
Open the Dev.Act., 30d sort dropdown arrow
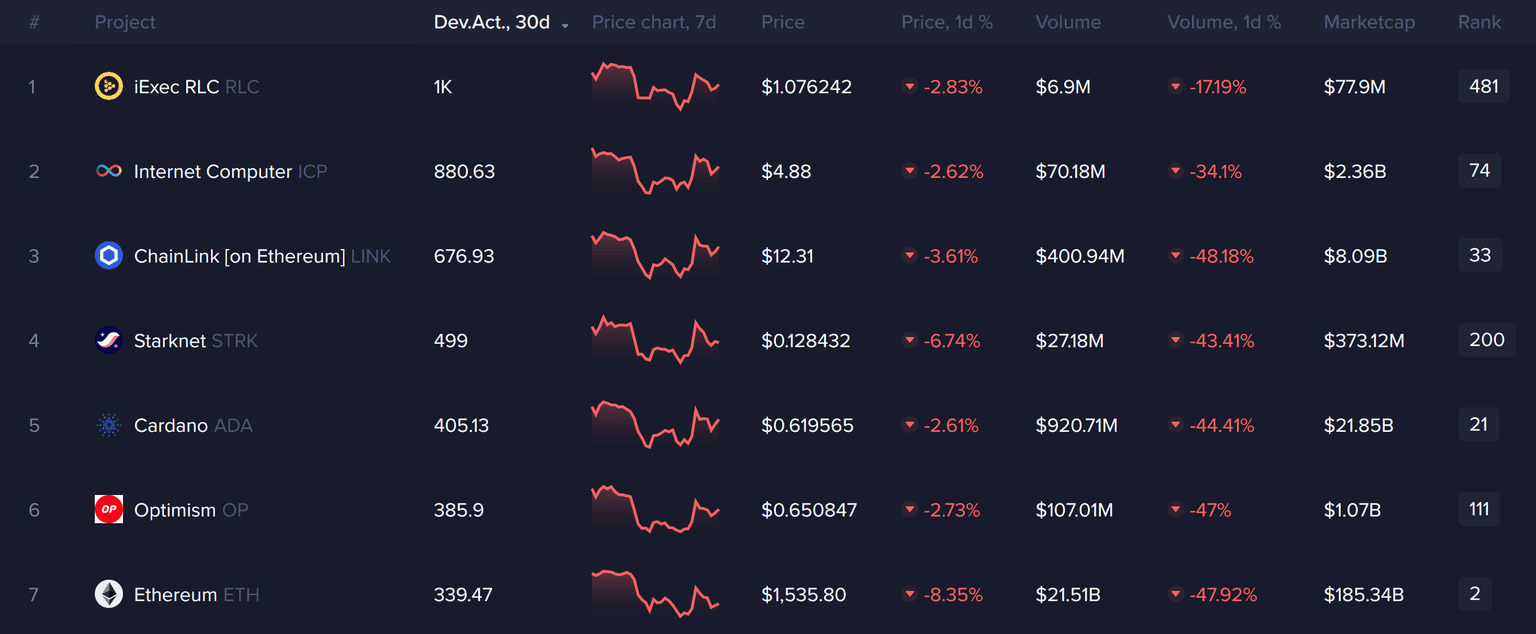566,24
